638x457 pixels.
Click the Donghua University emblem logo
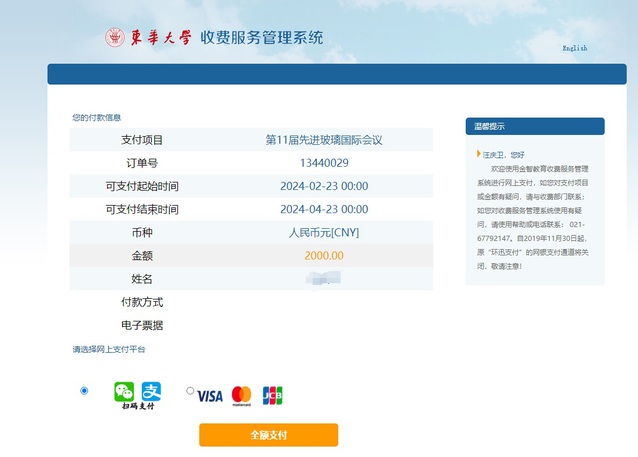click(115, 38)
